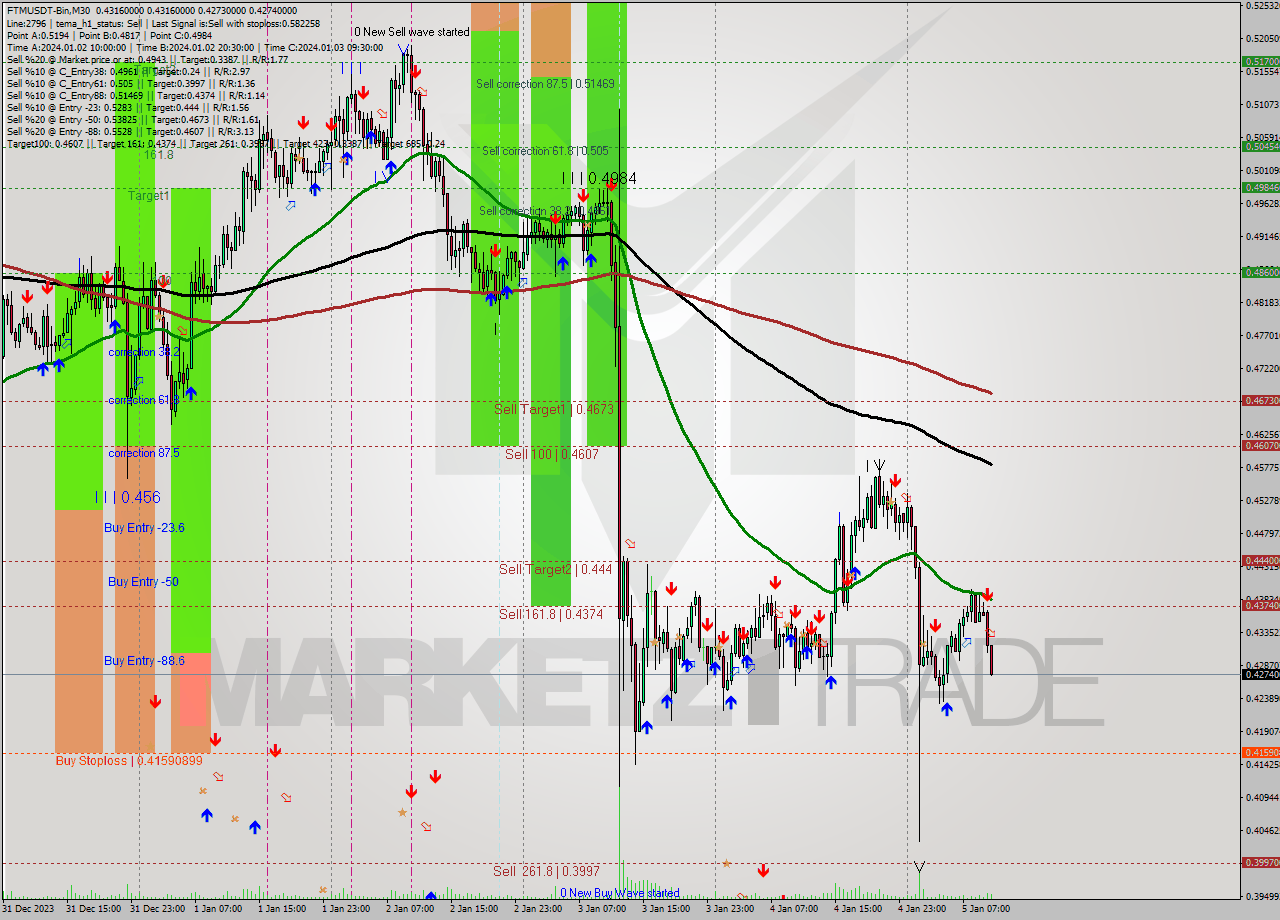Click the 'Sell %20 @ Entry -50: 0.53825' row
Screen dimensions: 1280x920
pyautogui.click(x=133, y=119)
